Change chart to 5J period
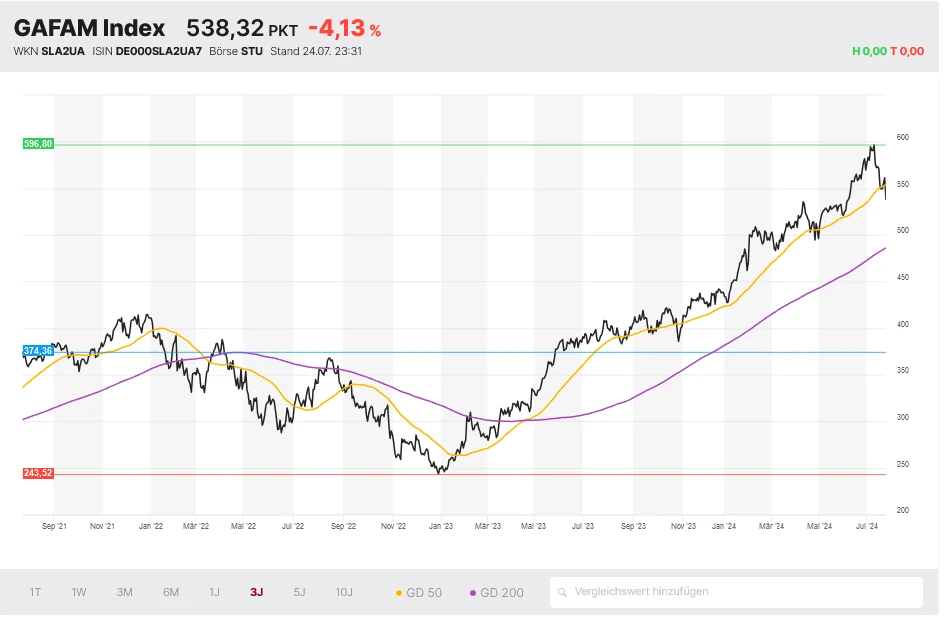Image resolution: width=944 pixels, height=625 pixels. tap(300, 592)
